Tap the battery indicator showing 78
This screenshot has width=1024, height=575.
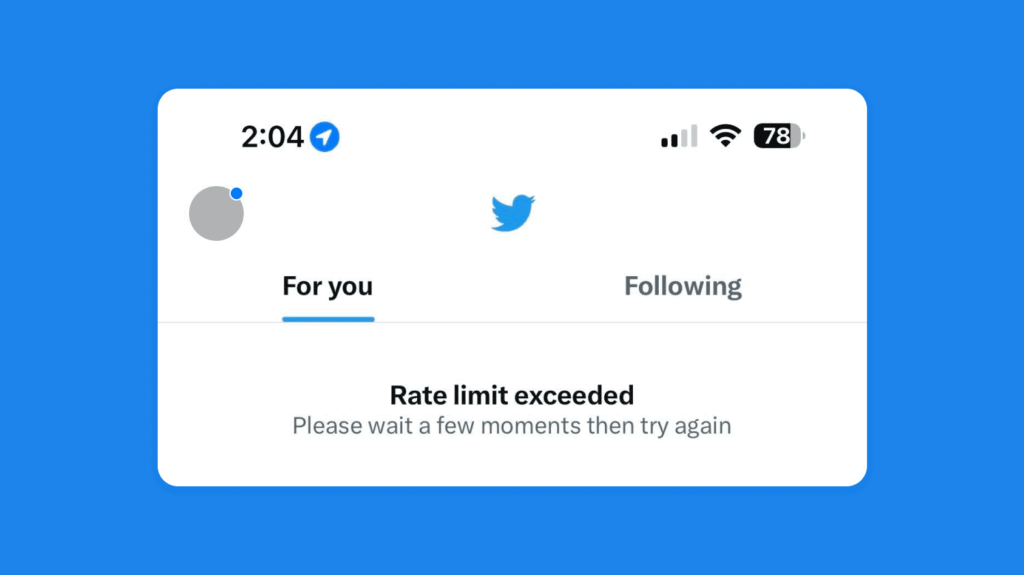pos(777,136)
